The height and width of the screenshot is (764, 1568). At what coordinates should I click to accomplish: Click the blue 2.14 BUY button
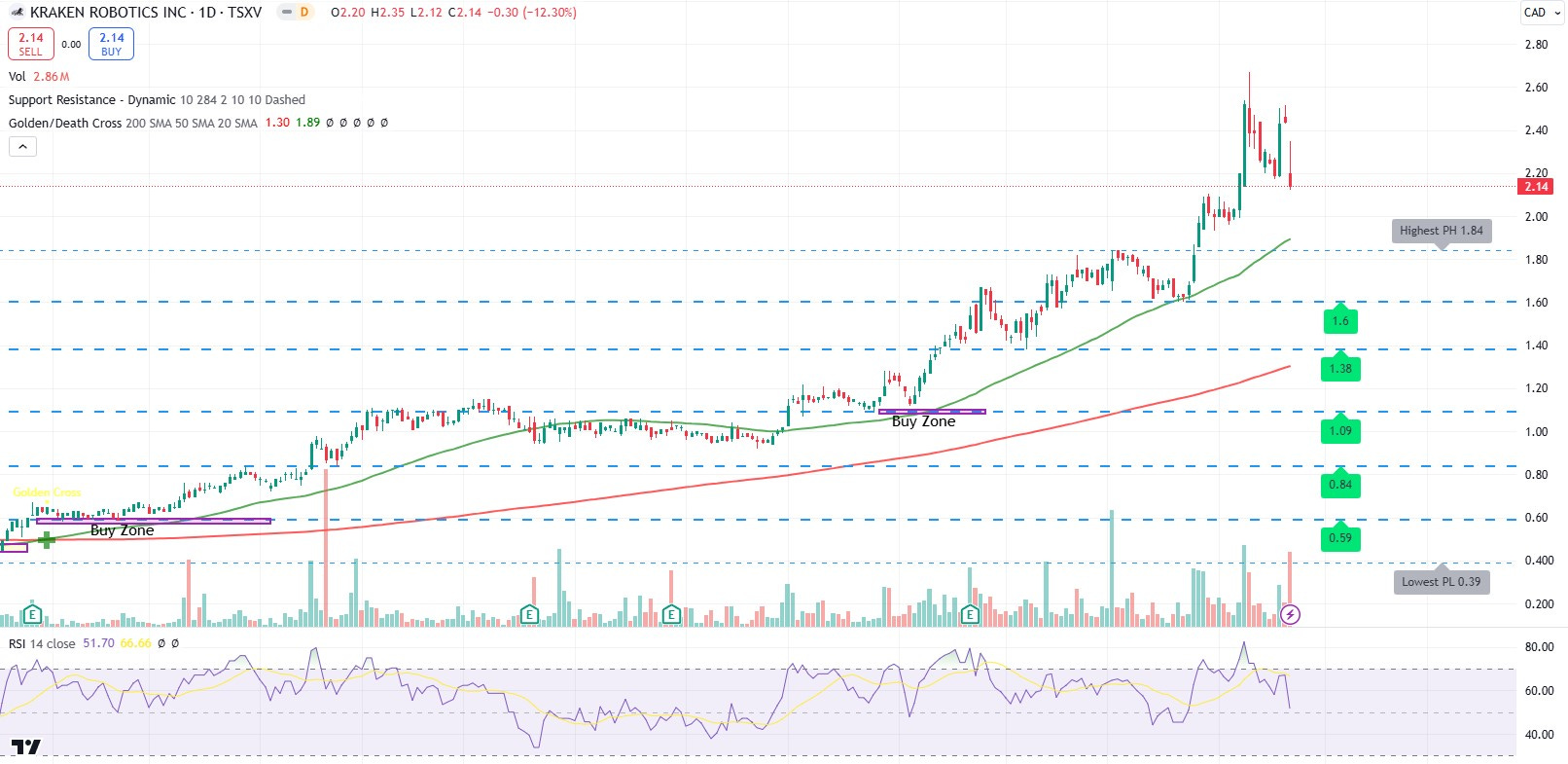point(111,44)
